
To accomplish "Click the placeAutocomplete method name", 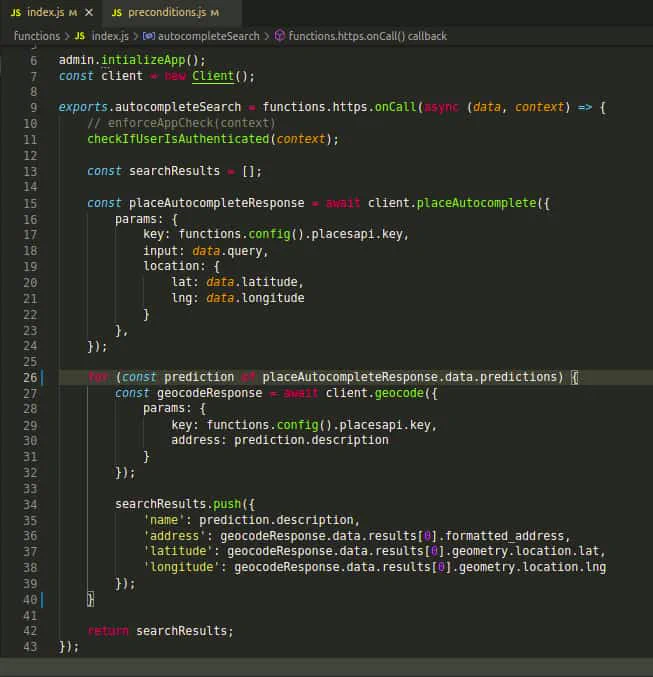I will click(476, 203).
